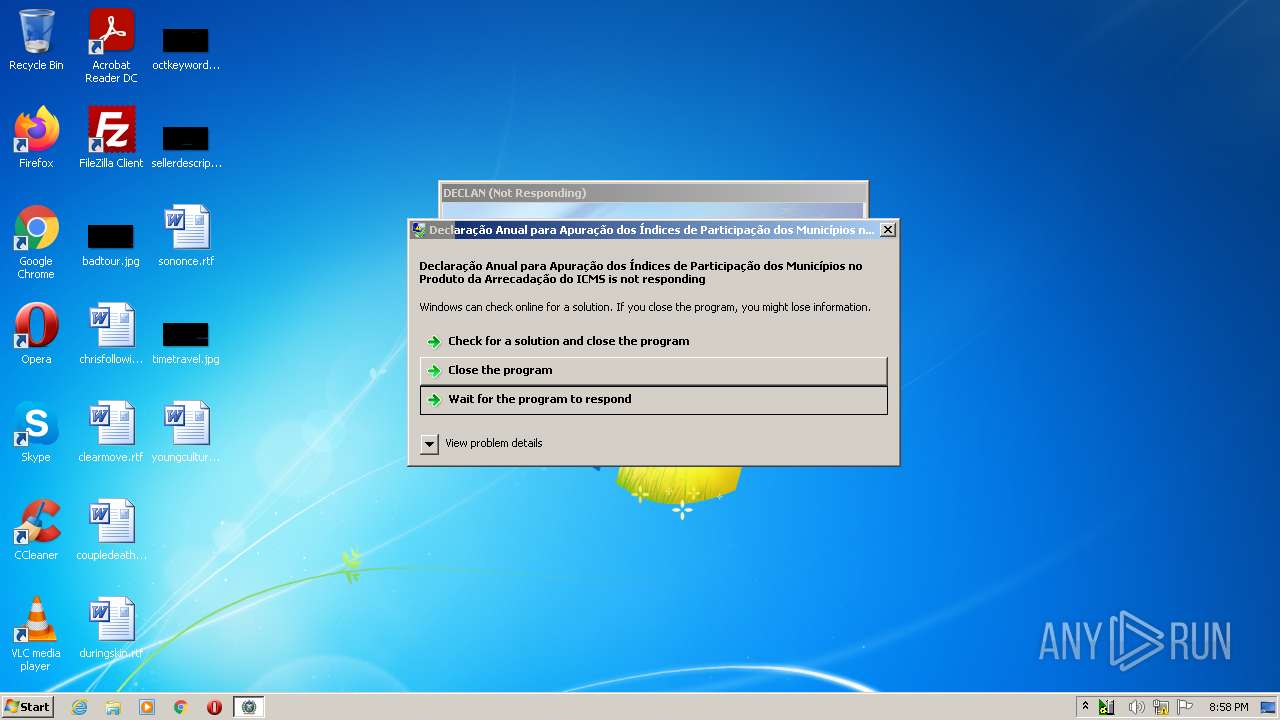
Task: Open Internet Explorer from the taskbar
Action: click(x=80, y=707)
